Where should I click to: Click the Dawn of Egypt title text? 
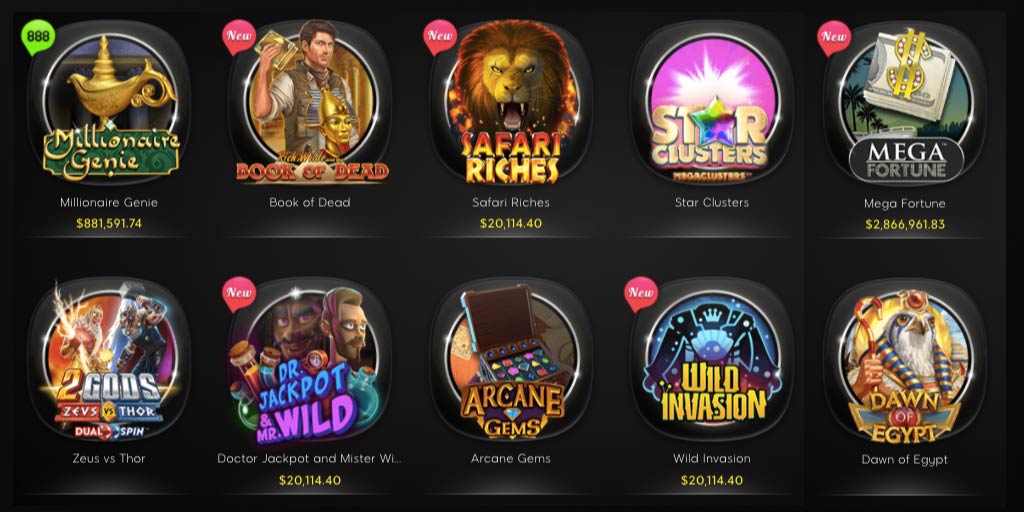click(904, 460)
